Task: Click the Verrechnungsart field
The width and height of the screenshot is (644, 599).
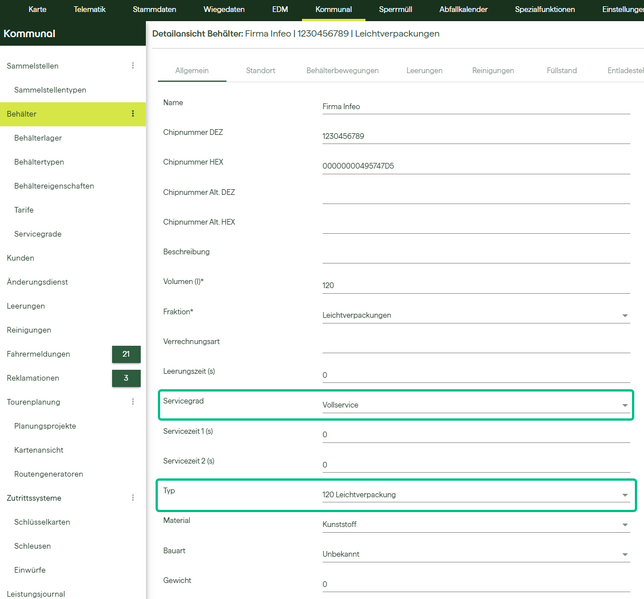Action: tap(476, 345)
